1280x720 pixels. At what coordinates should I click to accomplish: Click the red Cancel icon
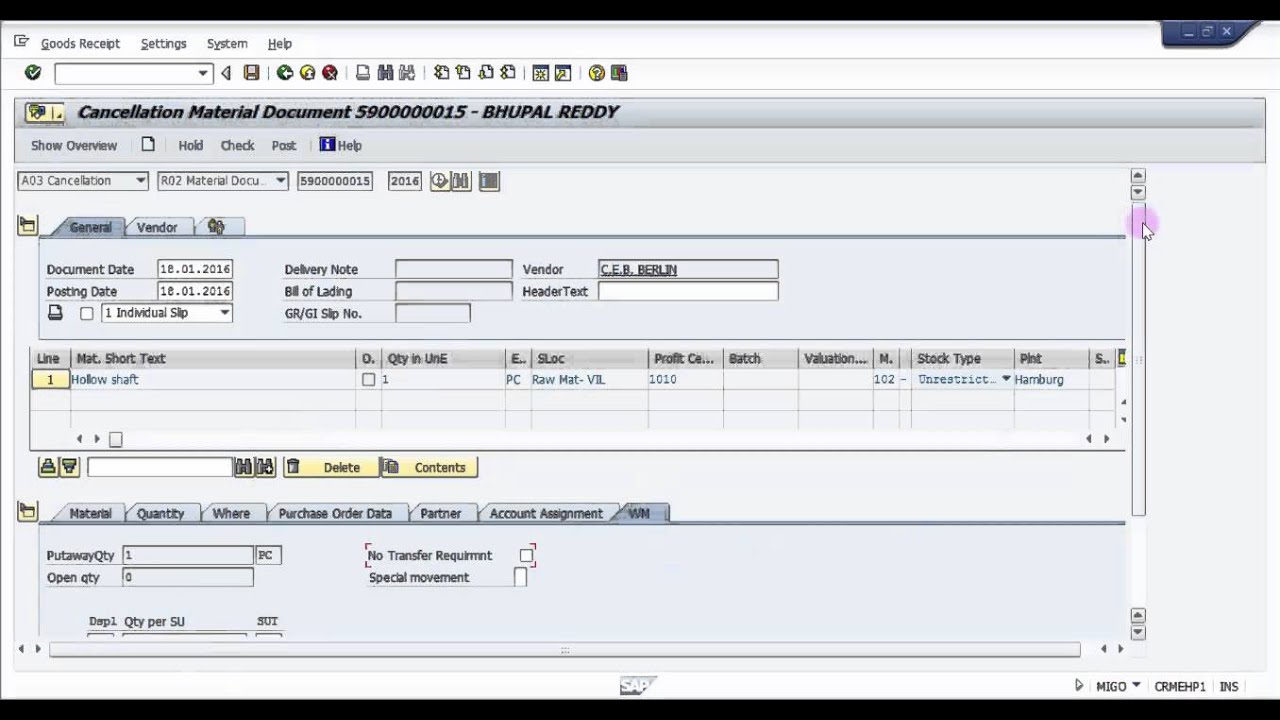(x=329, y=73)
